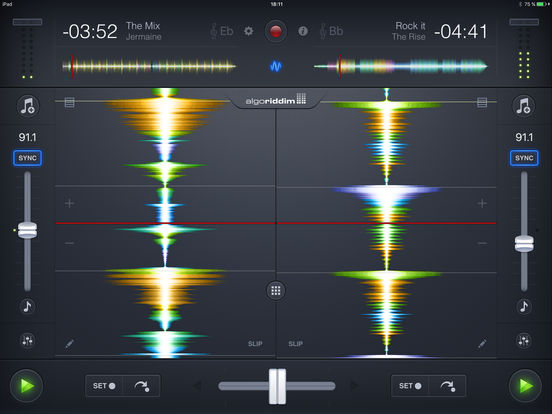
Task: Open the right deck EQ mixer icon
Action: 523,340
